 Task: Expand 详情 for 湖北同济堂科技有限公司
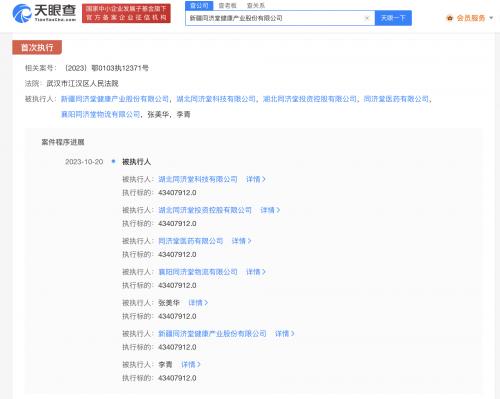[x=256, y=179]
